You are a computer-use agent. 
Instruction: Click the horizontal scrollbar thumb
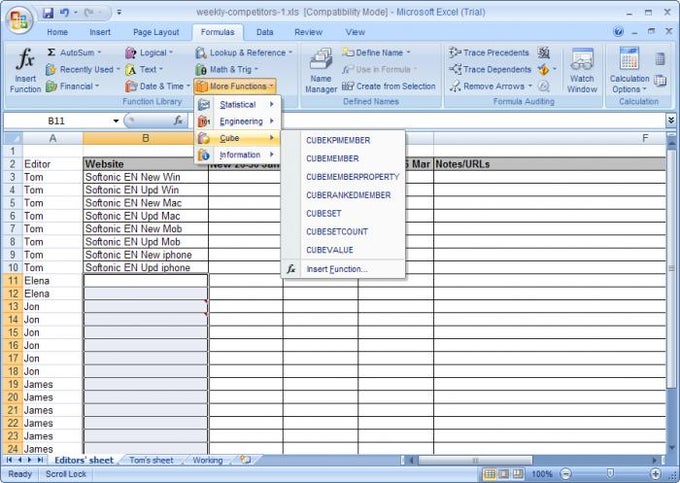coord(475,460)
